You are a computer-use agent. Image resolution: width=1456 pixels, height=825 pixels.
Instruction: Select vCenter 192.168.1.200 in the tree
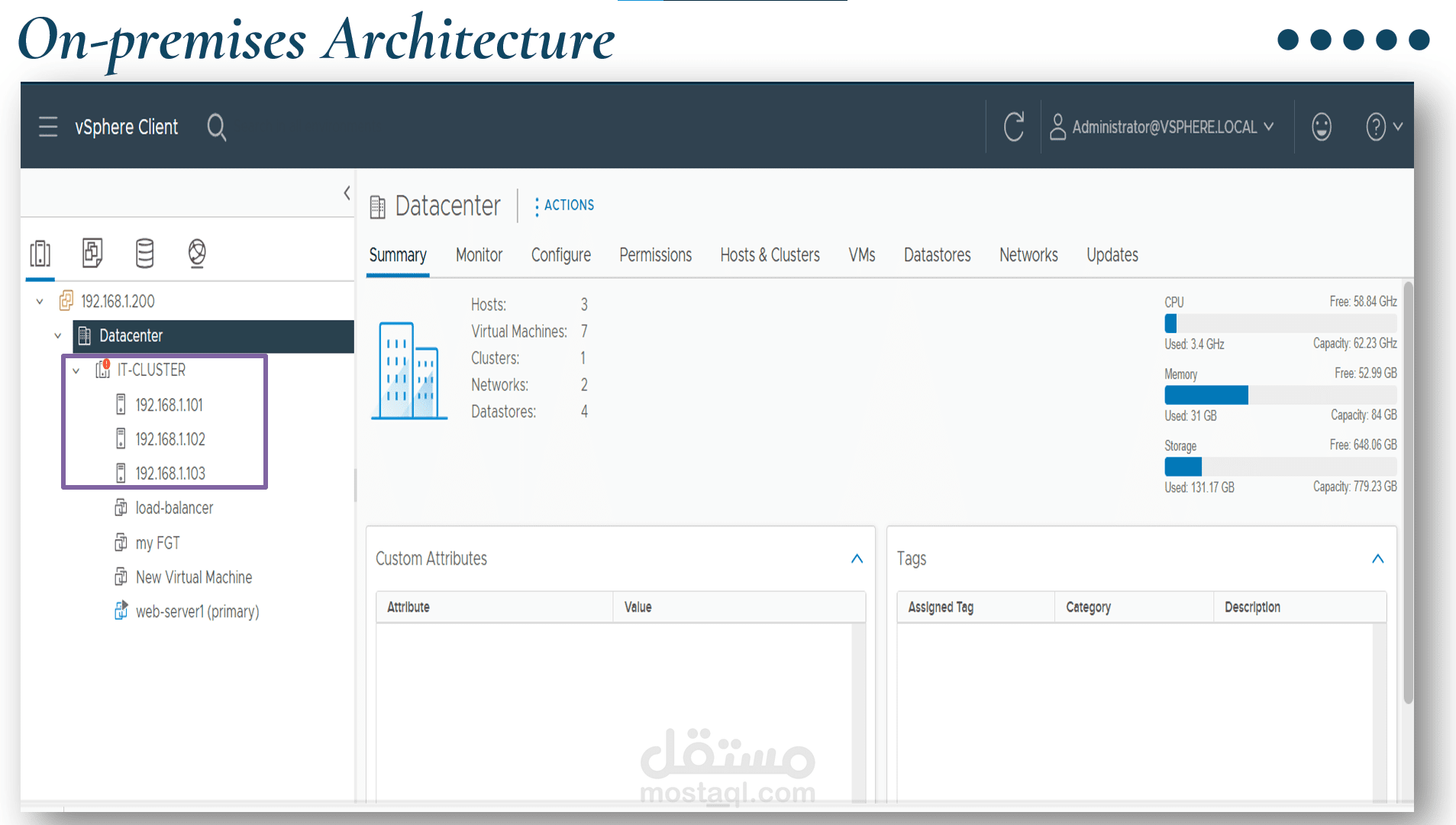point(118,302)
